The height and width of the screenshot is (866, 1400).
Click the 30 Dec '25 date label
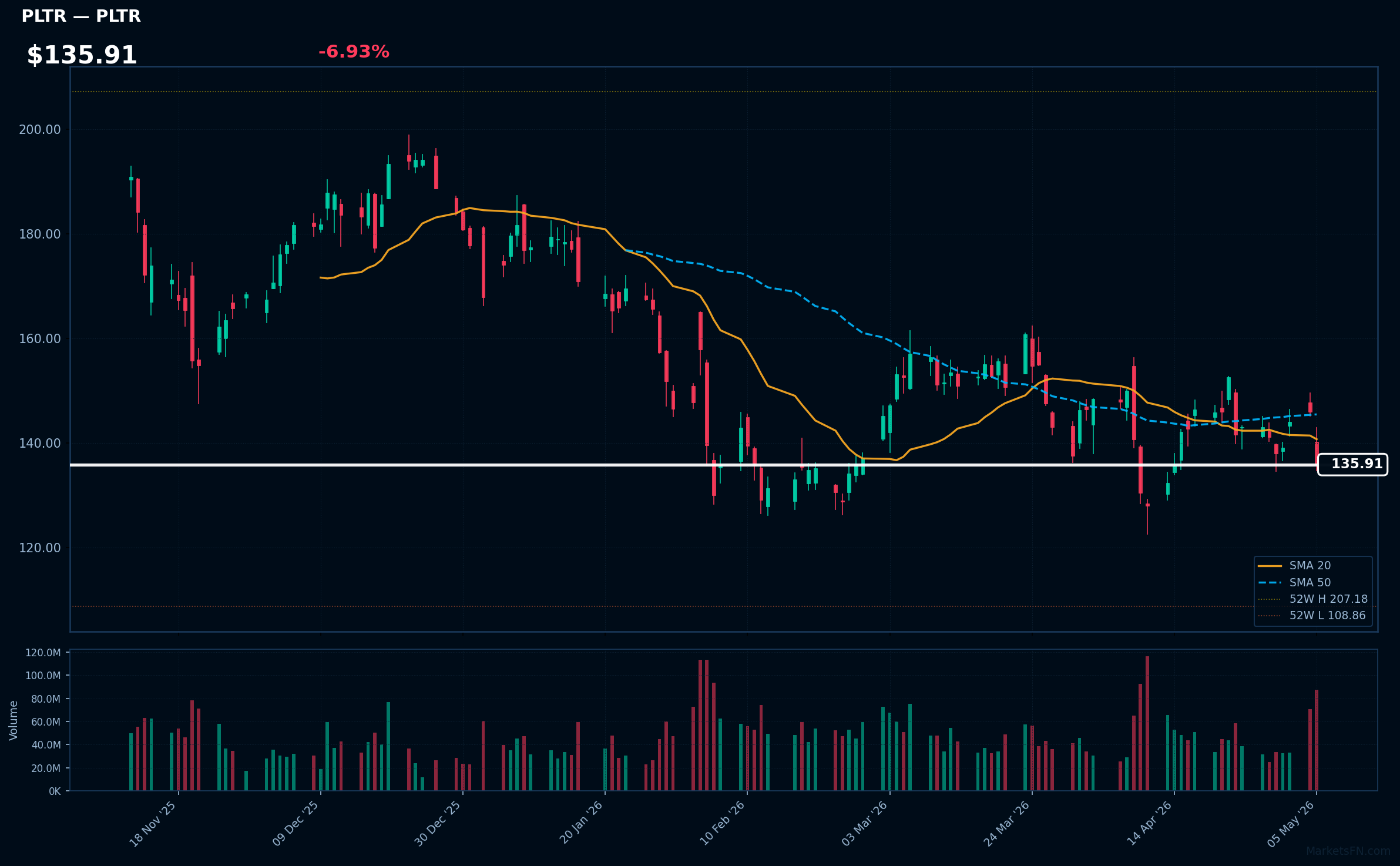pos(438,824)
